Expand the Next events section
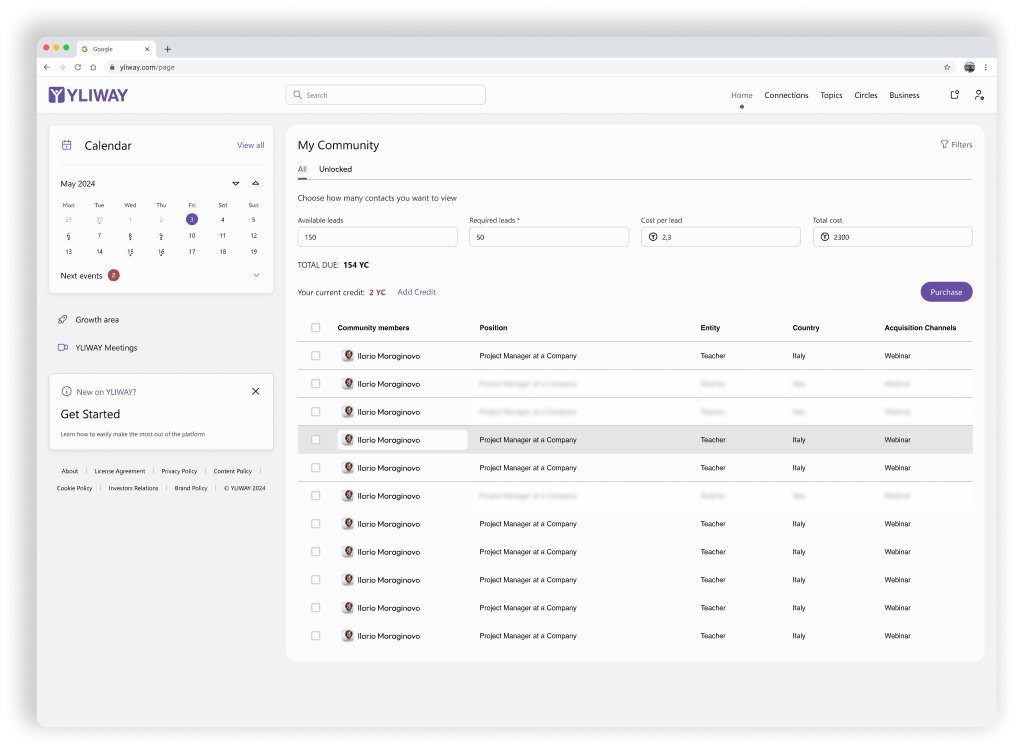The width and height of the screenshot is (1019, 749). pyautogui.click(x=256, y=275)
